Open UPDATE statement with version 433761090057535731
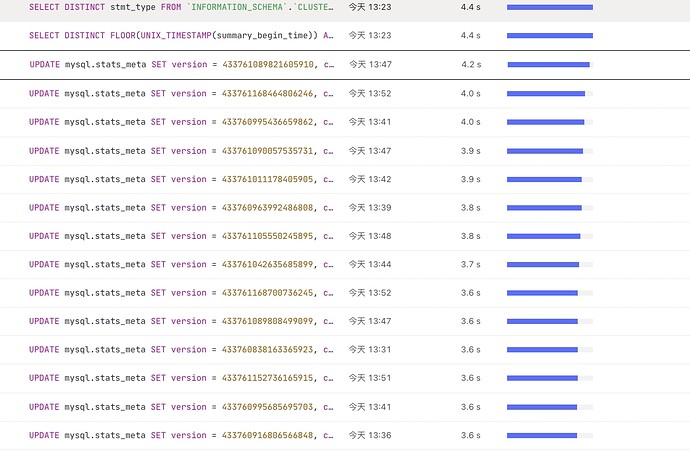 click(x=180, y=151)
